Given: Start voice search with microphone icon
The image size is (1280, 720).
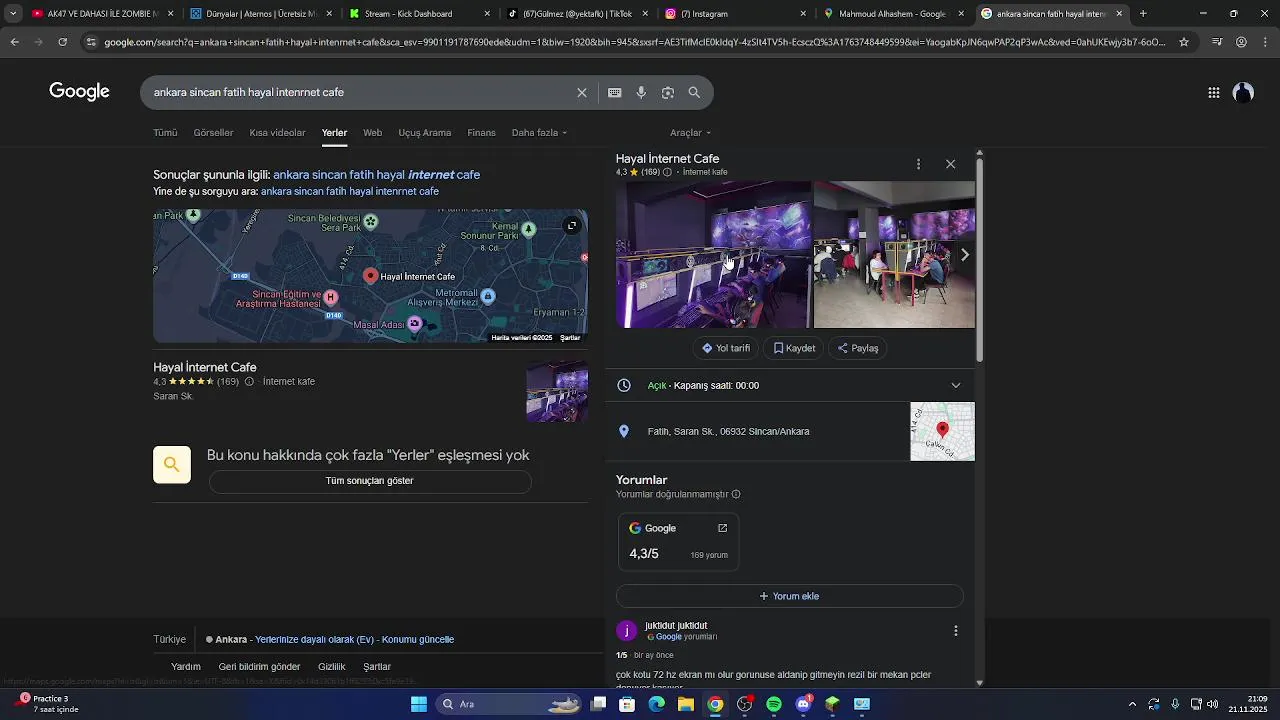Looking at the screenshot, I should [x=641, y=93].
